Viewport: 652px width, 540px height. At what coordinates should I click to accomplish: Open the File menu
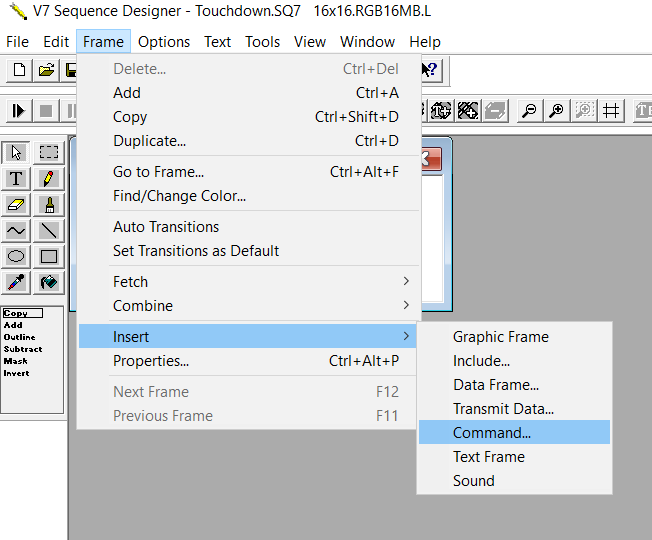[17, 42]
